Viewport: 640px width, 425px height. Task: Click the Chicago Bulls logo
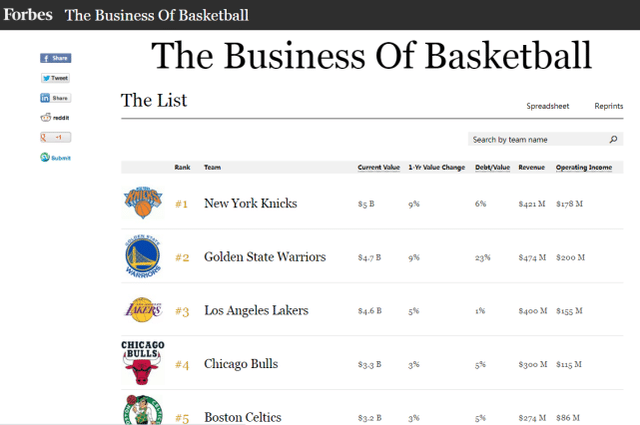click(x=142, y=363)
